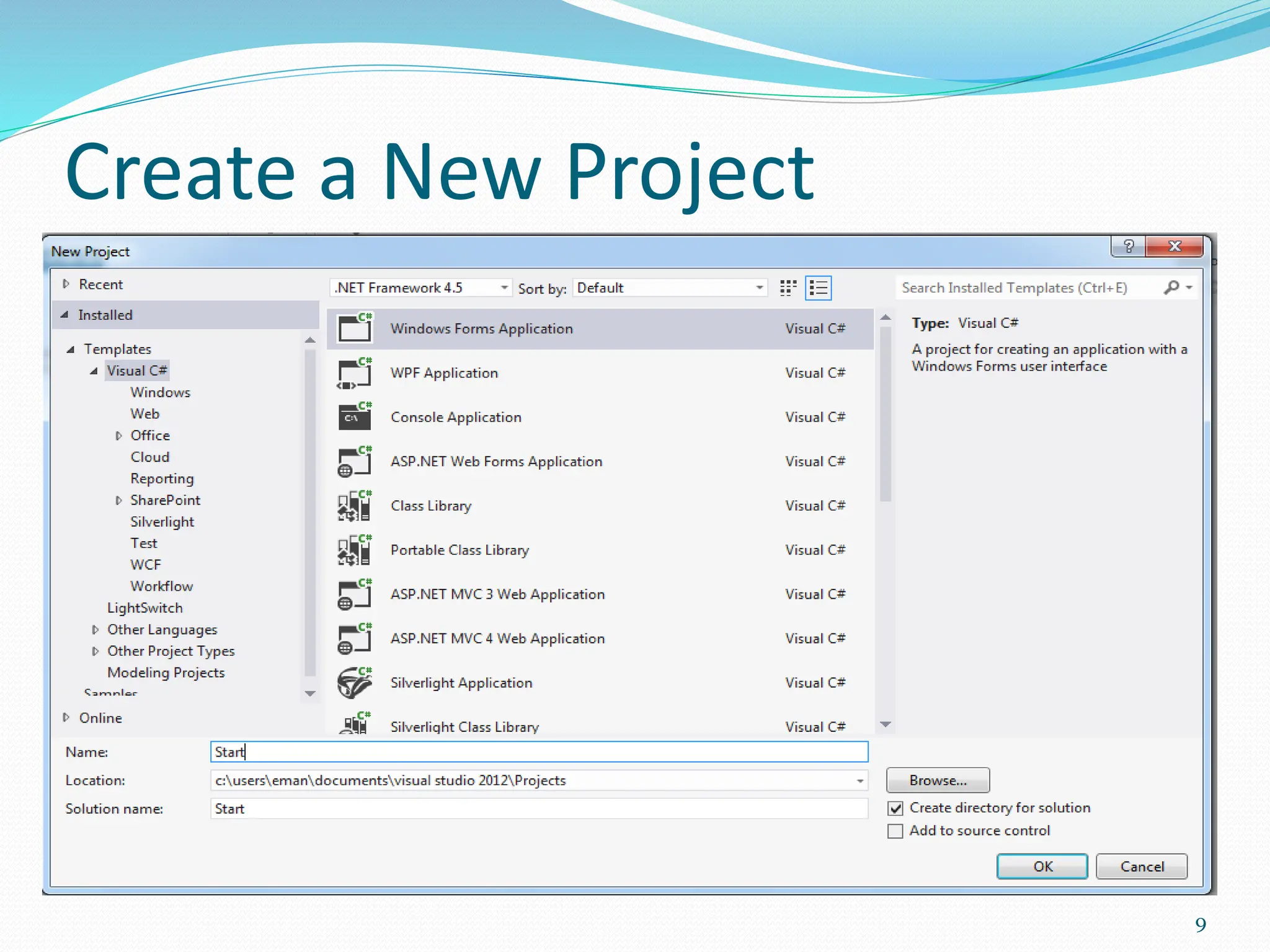Click the Browse... button
This screenshot has height=952, width=1270.
(x=938, y=780)
